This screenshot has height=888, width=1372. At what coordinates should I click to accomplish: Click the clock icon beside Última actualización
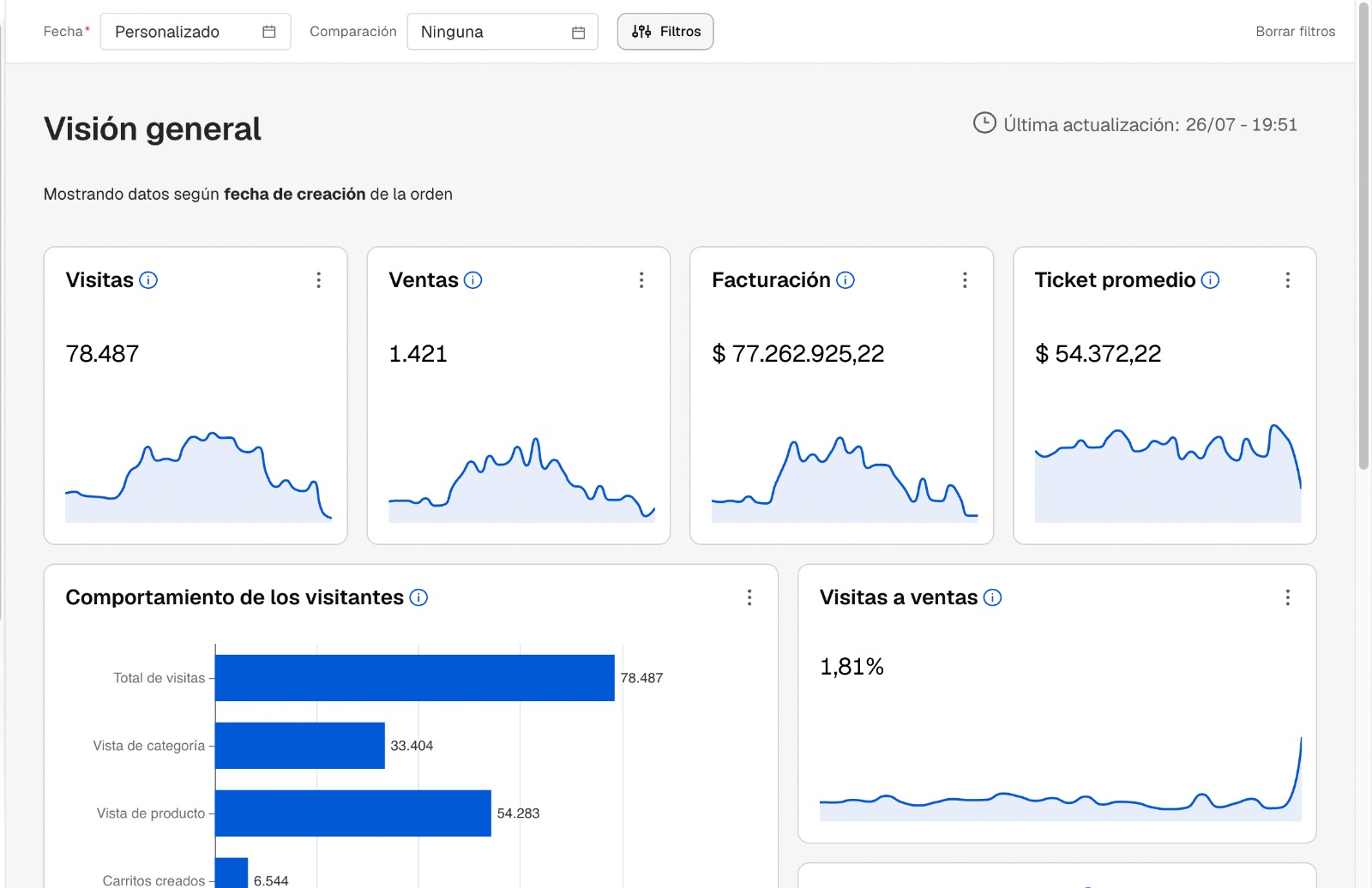coord(984,123)
